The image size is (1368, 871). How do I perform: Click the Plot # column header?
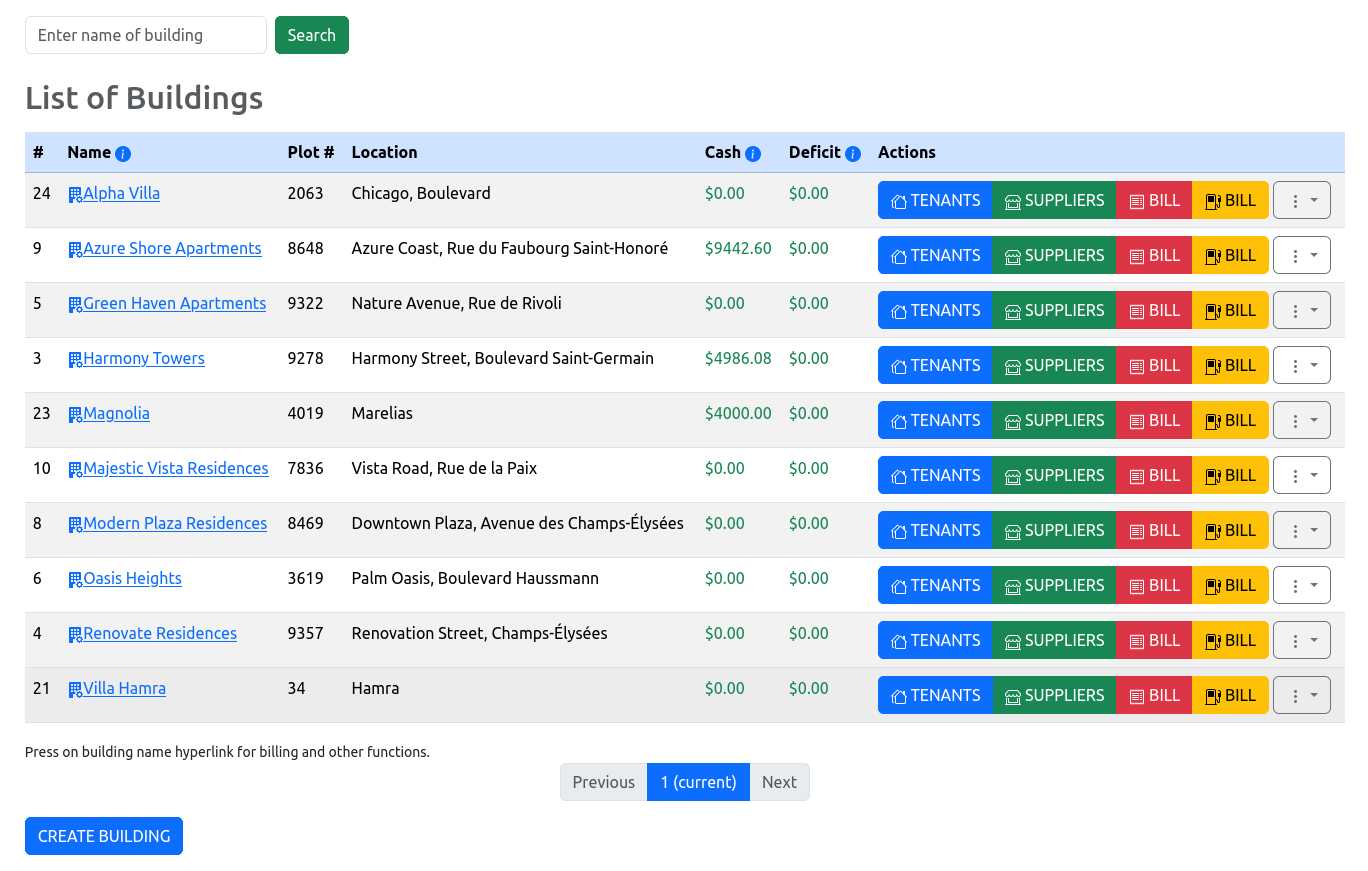point(311,152)
